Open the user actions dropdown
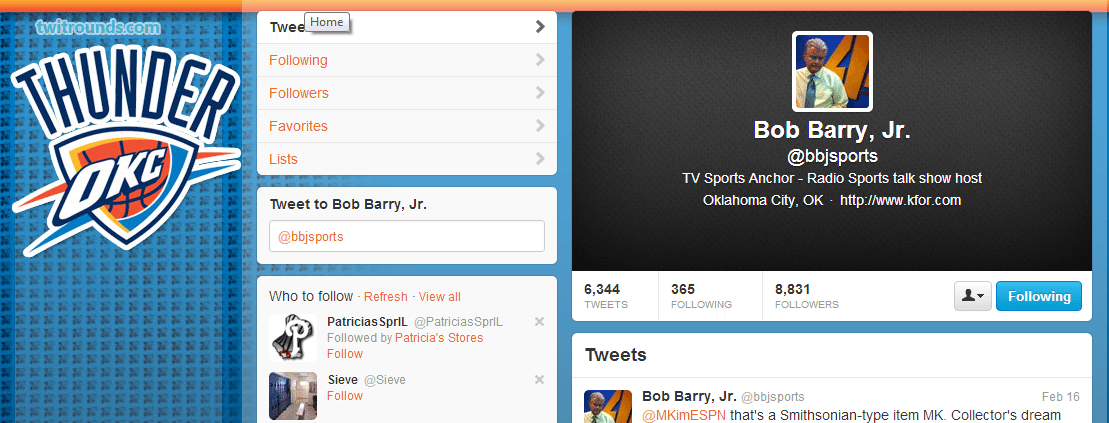This screenshot has width=1109, height=423. (x=973, y=296)
